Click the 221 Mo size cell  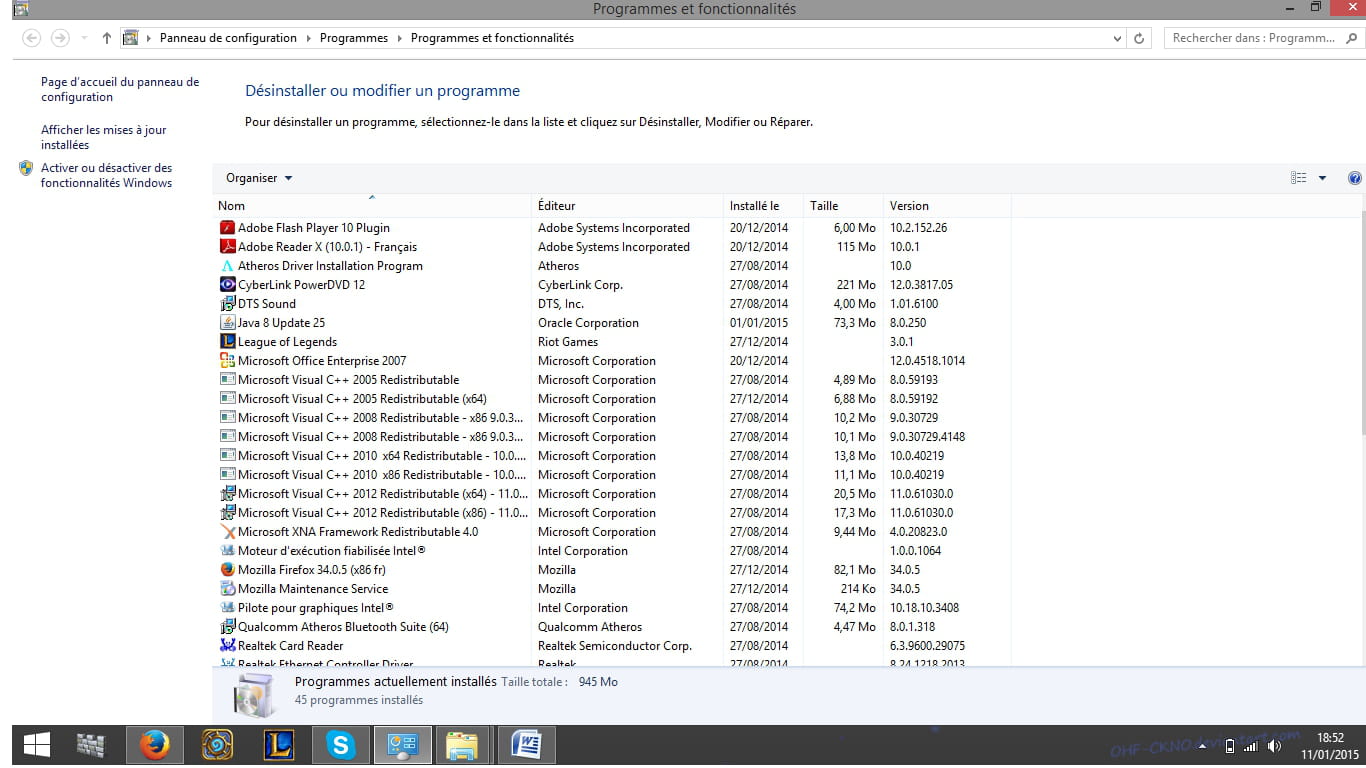[856, 285]
